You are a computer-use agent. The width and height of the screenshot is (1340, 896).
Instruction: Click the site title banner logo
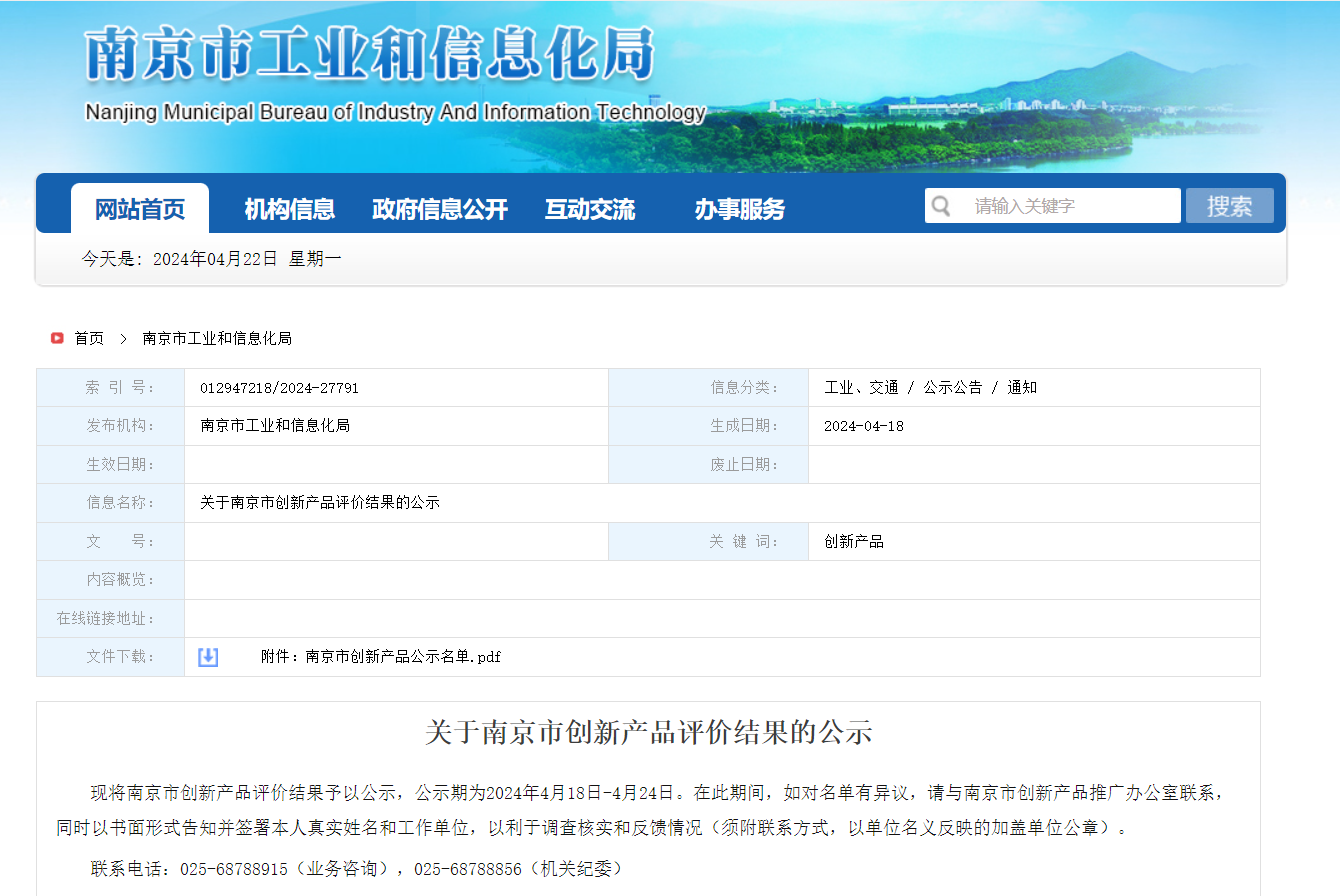tap(370, 55)
